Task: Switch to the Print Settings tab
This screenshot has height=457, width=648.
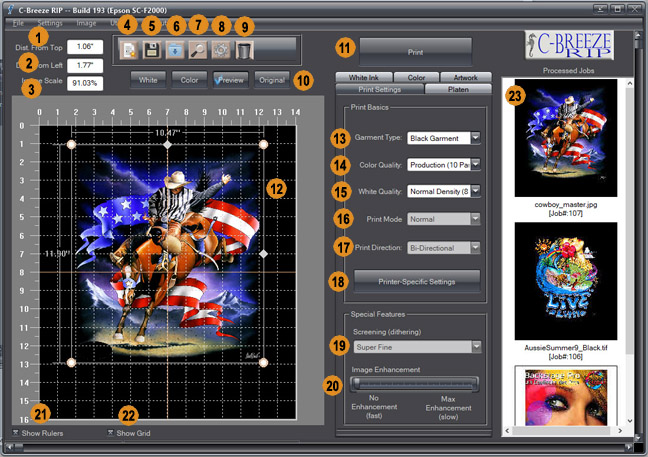Action: (x=379, y=89)
